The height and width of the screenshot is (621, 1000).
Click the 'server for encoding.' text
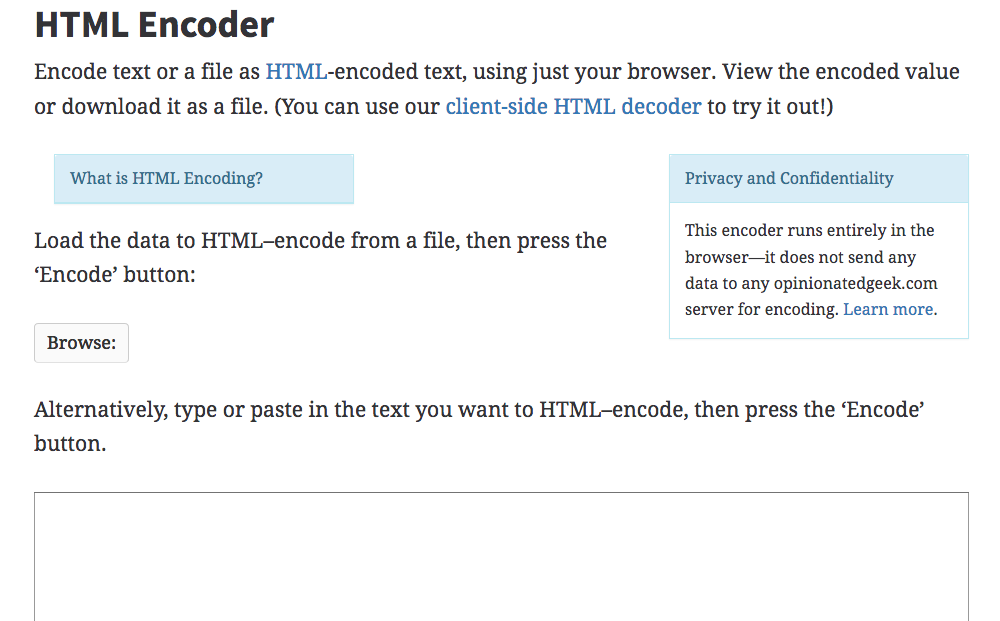(762, 309)
